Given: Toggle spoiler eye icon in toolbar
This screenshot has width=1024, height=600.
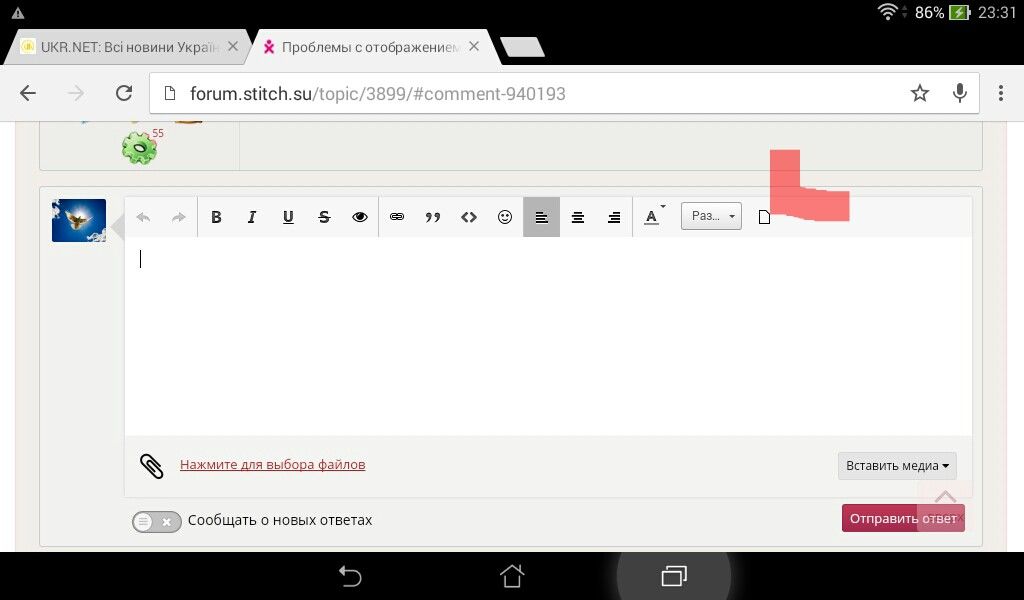Looking at the screenshot, I should coord(360,217).
